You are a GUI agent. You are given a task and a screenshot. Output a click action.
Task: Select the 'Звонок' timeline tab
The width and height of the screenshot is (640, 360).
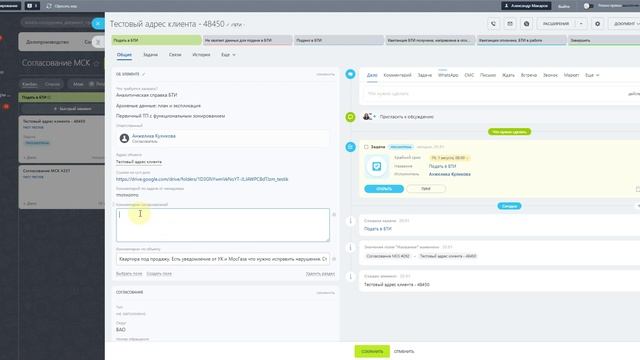tap(550, 75)
